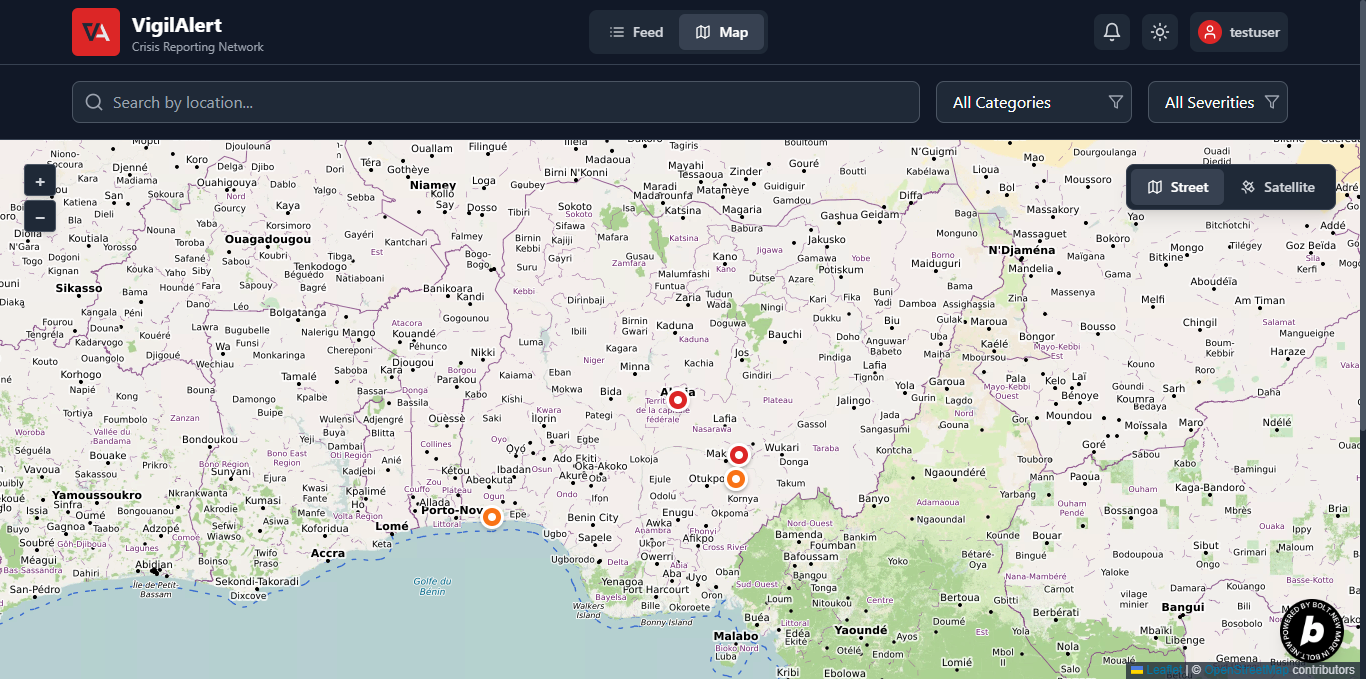Click the Bangui city label
Viewport: 1366px width, 679px height.
tap(1183, 607)
